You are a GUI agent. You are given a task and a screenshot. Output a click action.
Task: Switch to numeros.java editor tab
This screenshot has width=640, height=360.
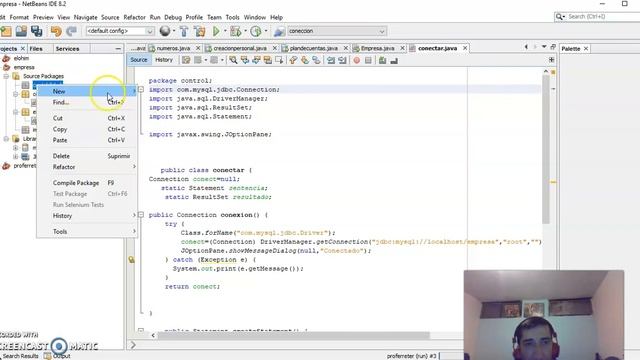click(173, 48)
